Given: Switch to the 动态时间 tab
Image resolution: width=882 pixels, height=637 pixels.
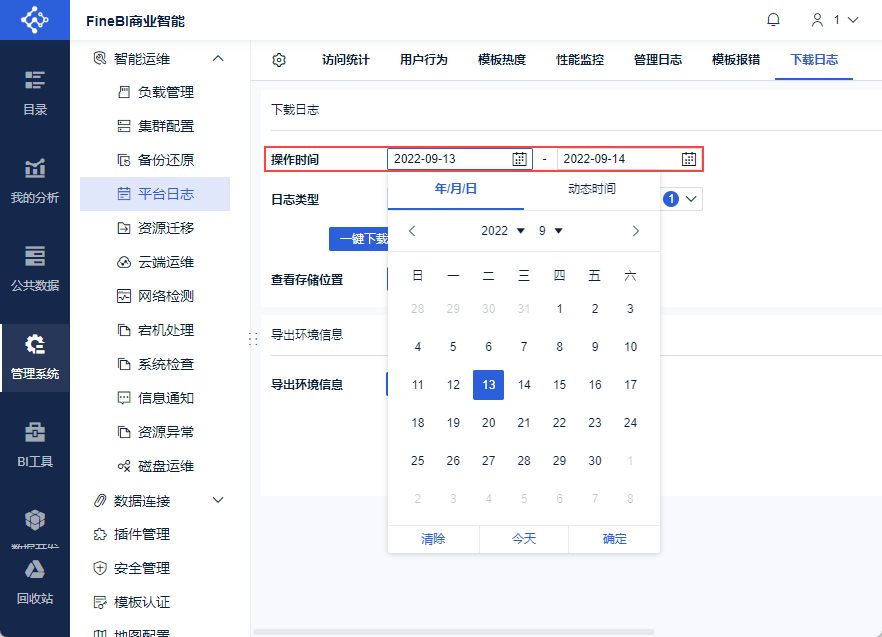Looking at the screenshot, I should [x=592, y=189].
